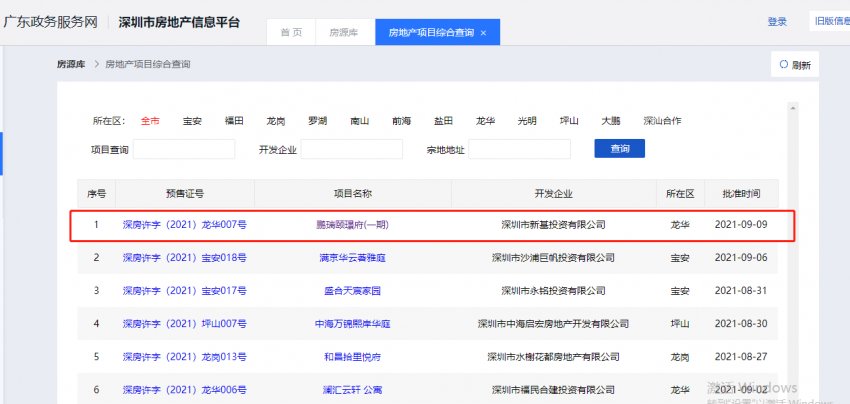Close the 房地产项目综合查询 tab
The height and width of the screenshot is (404, 850).
click(484, 33)
